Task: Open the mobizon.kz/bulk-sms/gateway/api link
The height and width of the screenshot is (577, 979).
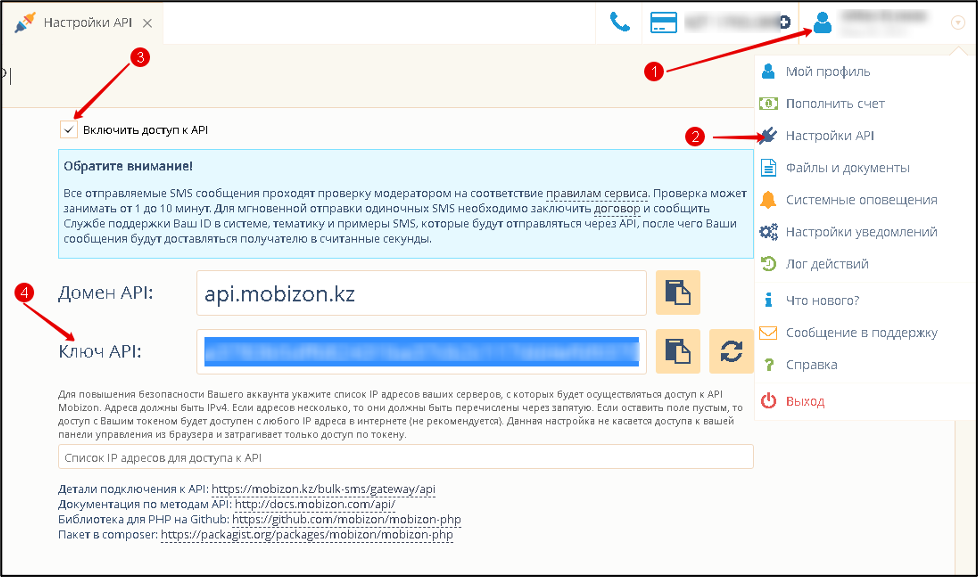Action: point(325,489)
